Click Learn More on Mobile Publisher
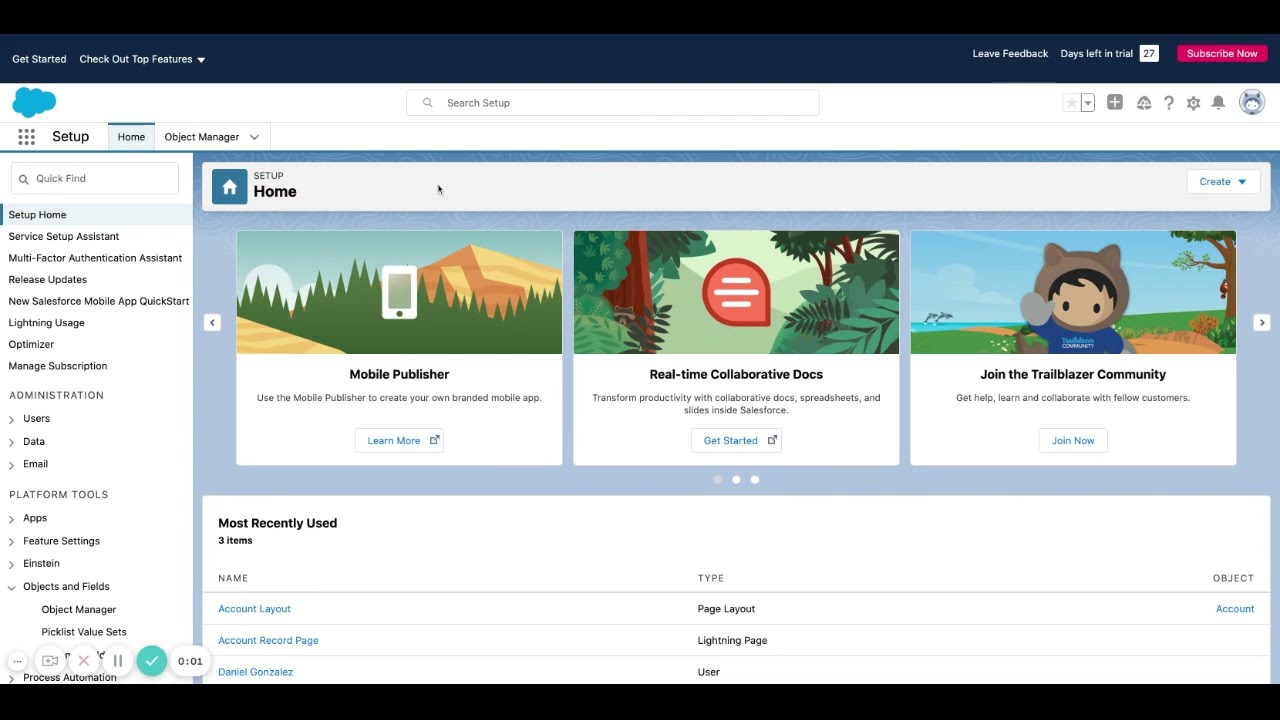Viewport: 1280px width, 720px height. pos(399,441)
